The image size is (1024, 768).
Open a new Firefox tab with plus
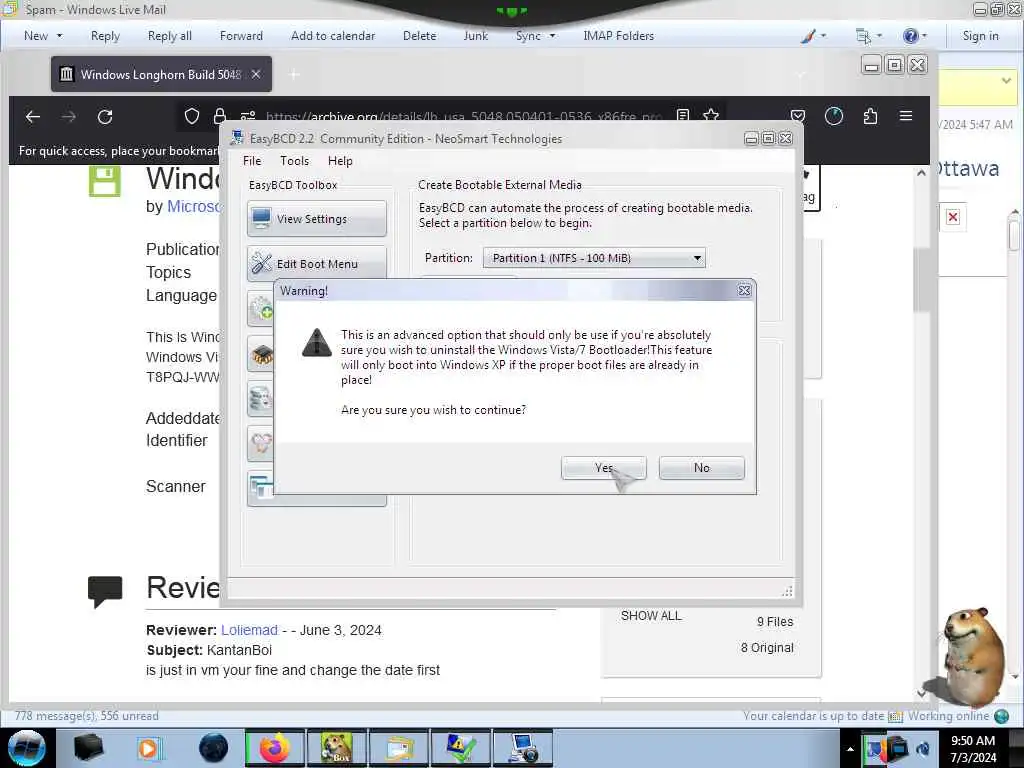click(294, 74)
